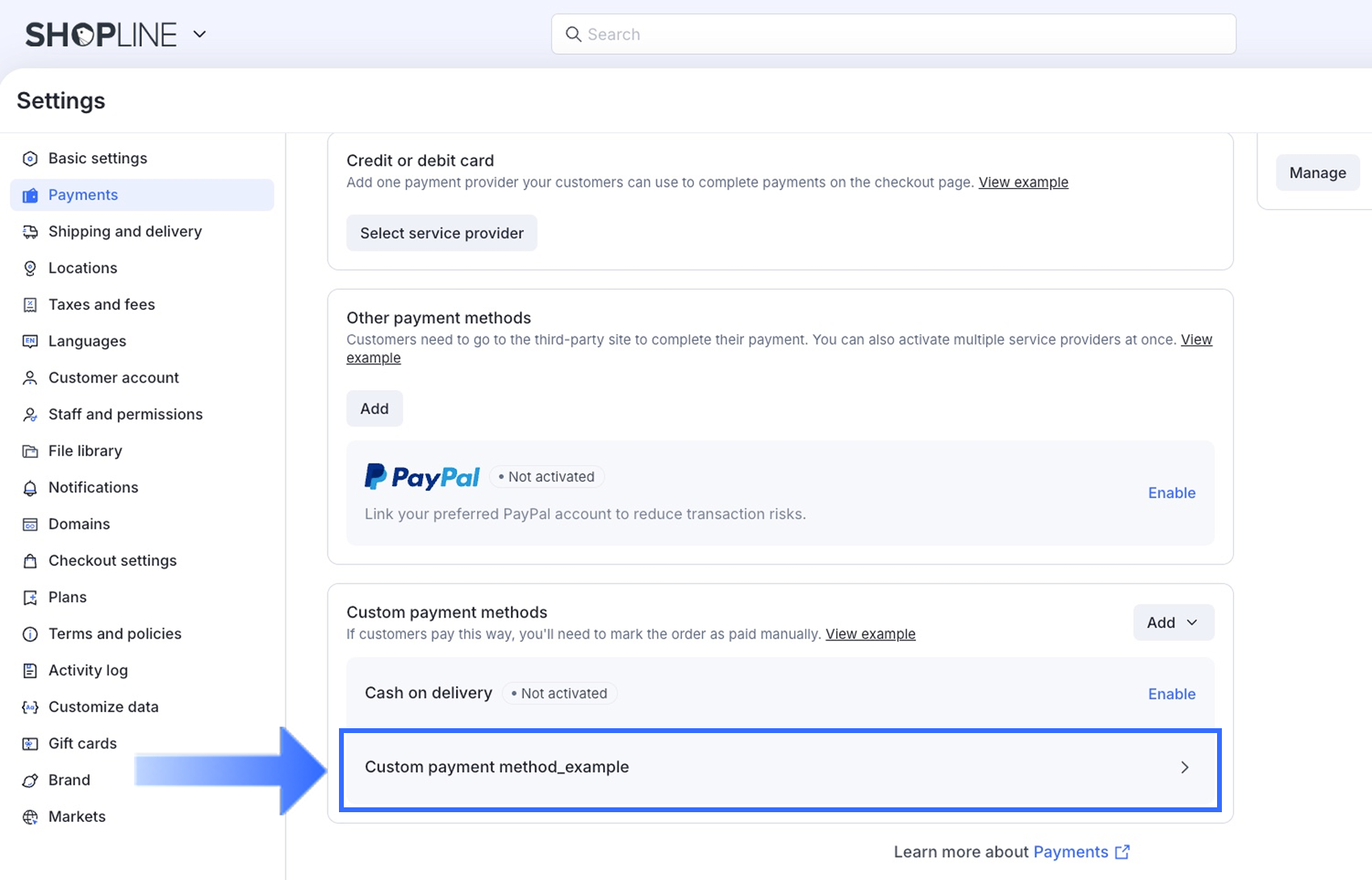Click the Manage button
The height and width of the screenshot is (880, 1372).
coord(1317,173)
